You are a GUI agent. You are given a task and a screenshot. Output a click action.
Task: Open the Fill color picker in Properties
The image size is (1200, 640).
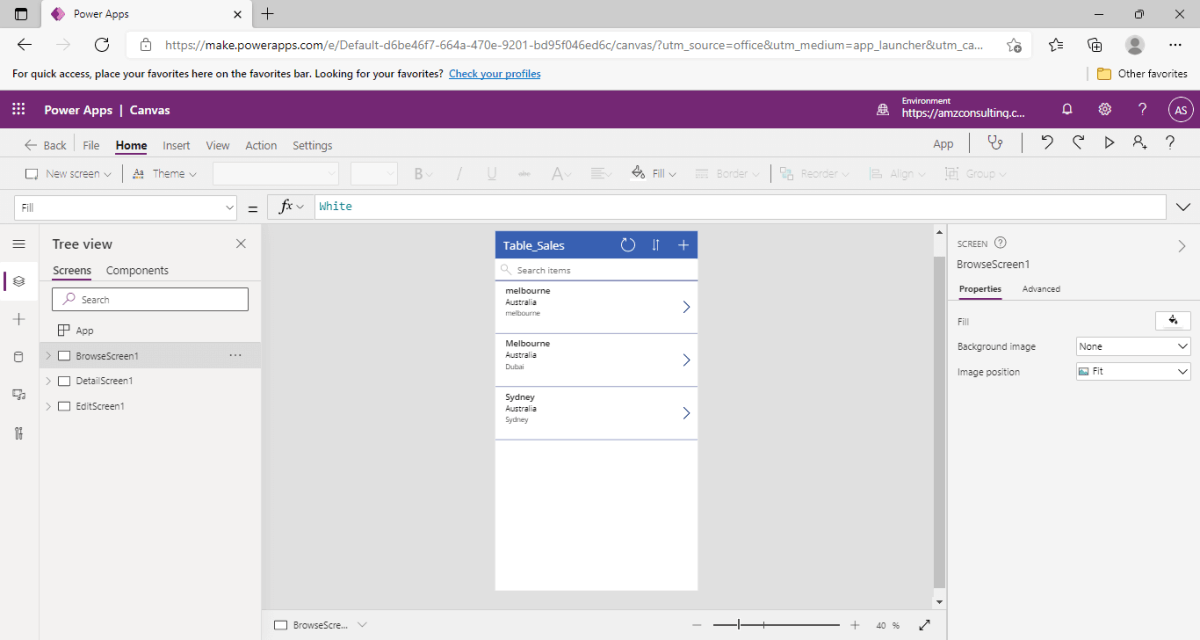point(1172,320)
